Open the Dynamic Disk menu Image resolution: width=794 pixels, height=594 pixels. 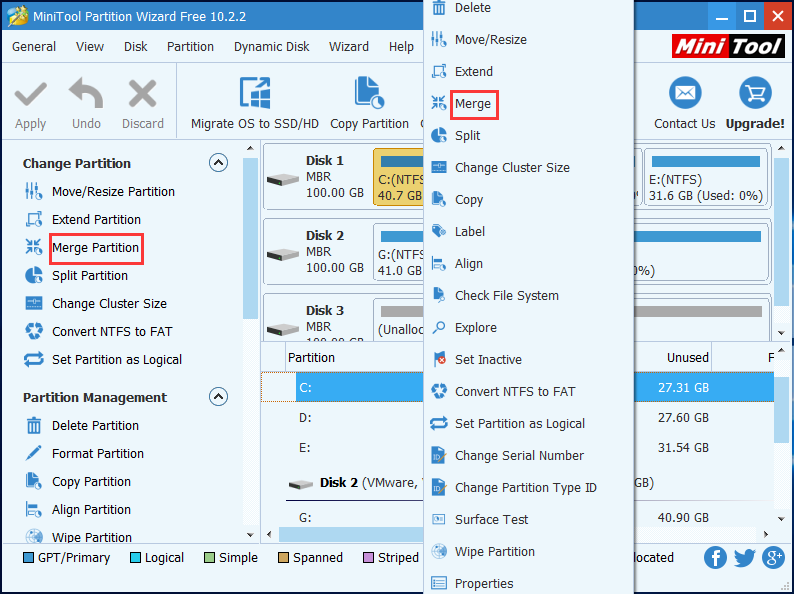pos(271,47)
